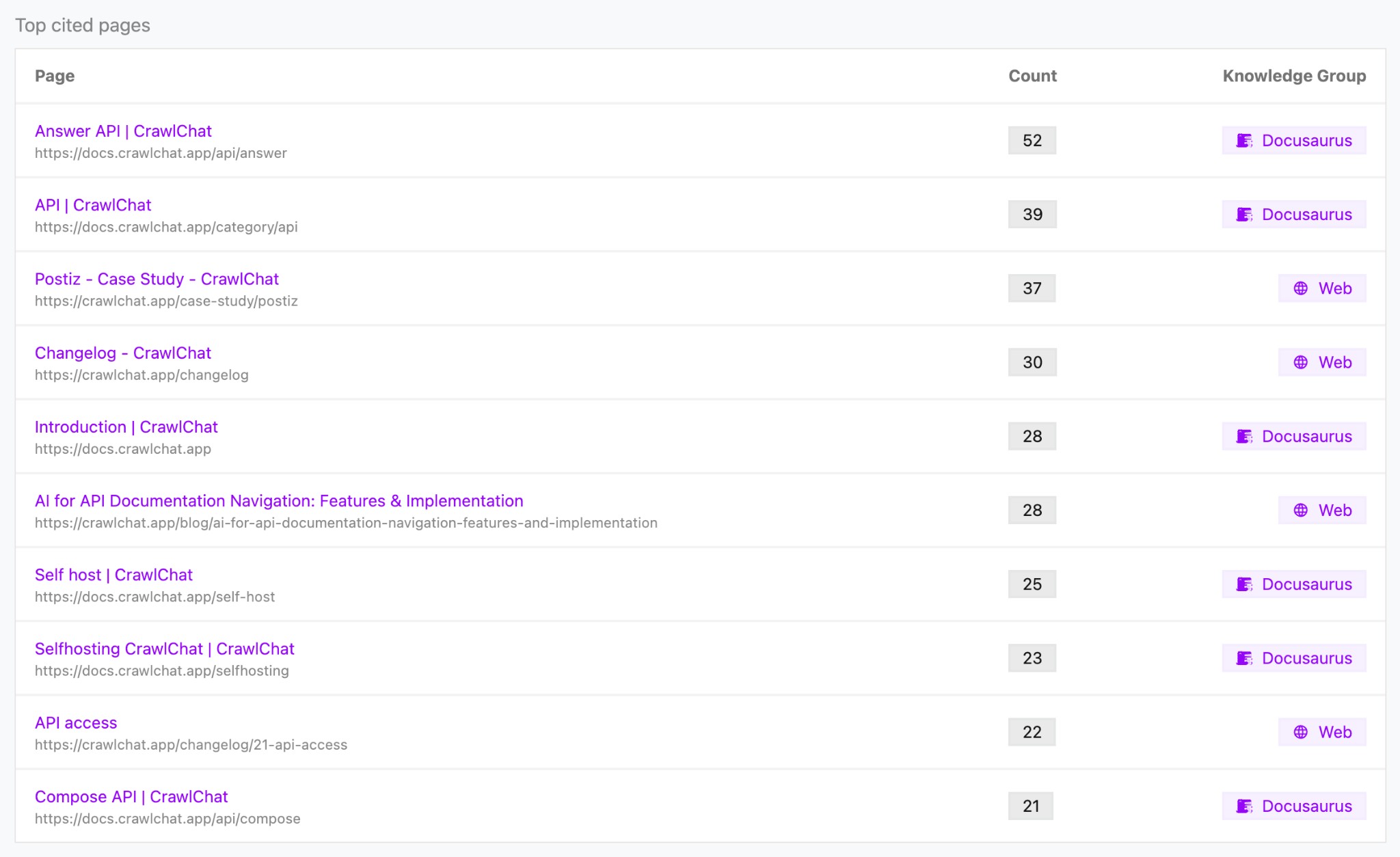Click globe icon in Postiz Case Study row
The width and height of the screenshot is (1400, 857).
point(1300,288)
